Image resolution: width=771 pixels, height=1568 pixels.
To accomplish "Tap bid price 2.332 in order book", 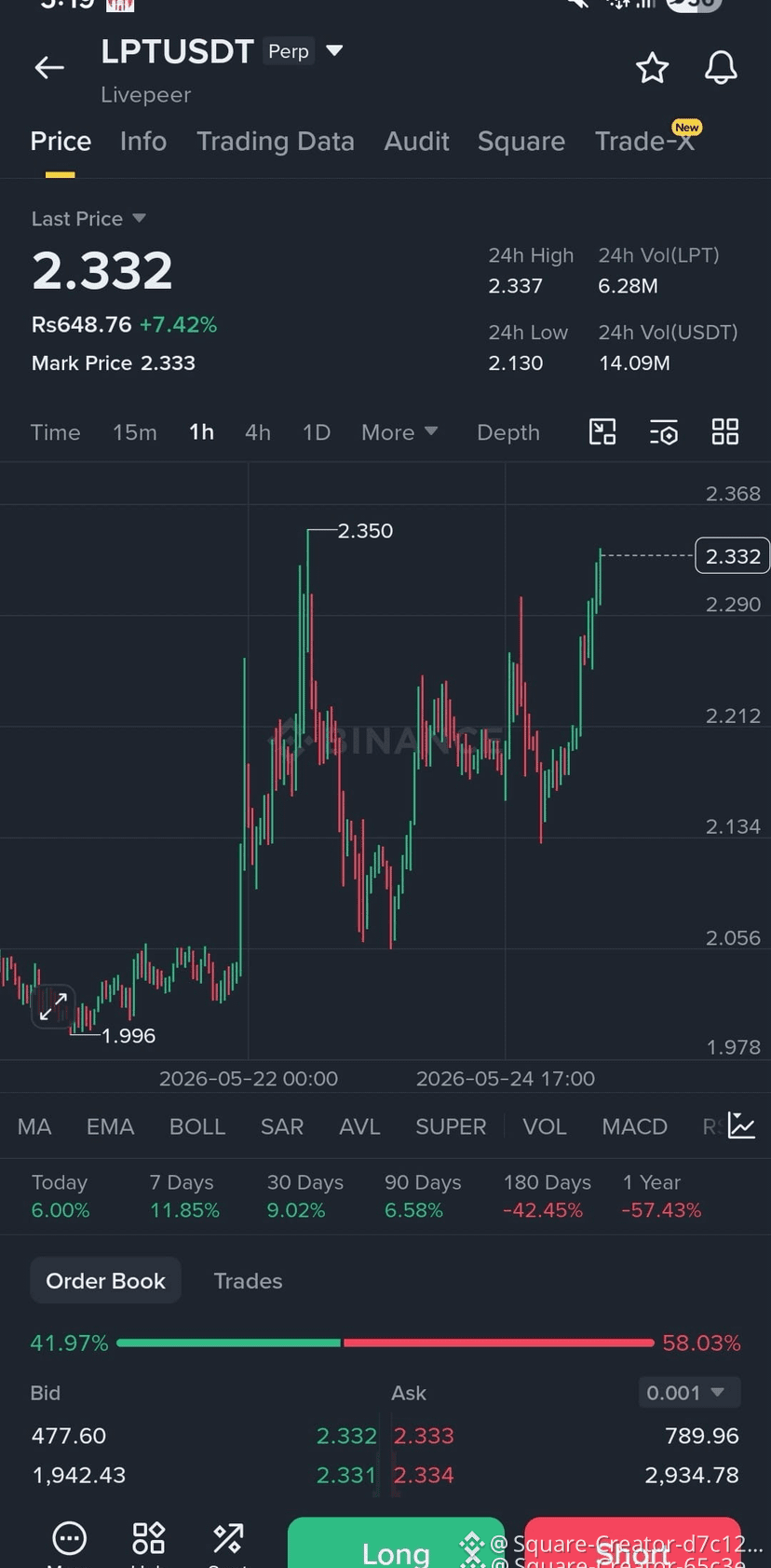I will coord(346,1436).
